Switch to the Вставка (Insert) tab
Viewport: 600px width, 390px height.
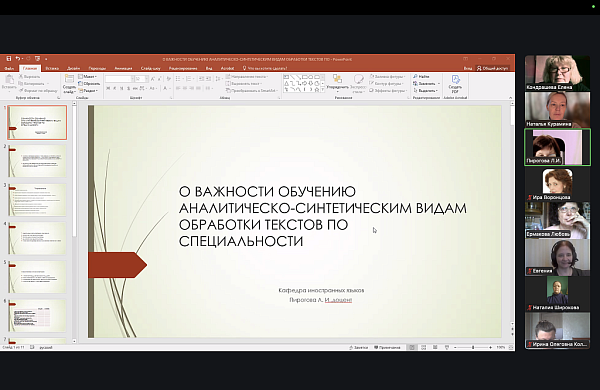[x=52, y=68]
